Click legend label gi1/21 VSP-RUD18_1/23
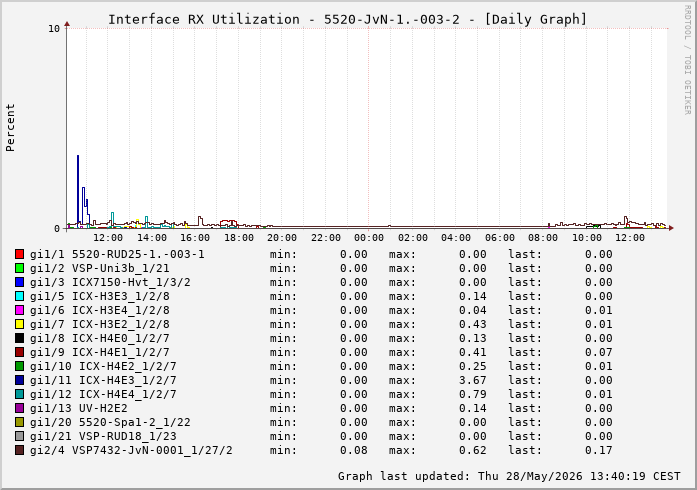Viewport: 697px width, 490px height. [103, 436]
